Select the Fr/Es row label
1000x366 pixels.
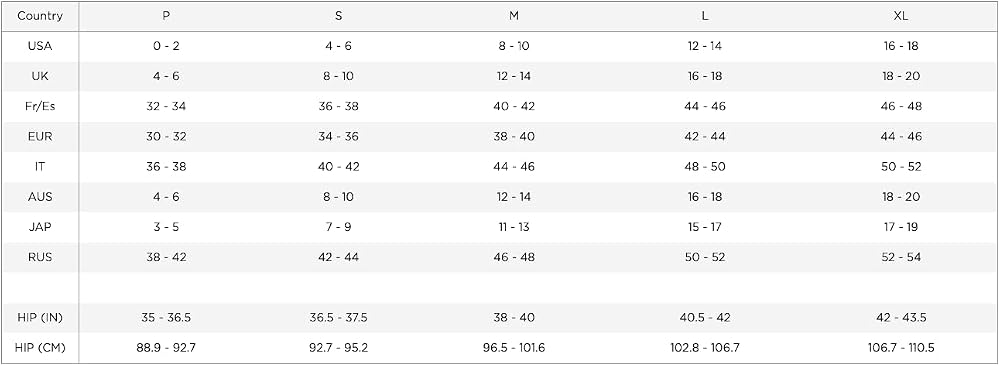point(40,106)
